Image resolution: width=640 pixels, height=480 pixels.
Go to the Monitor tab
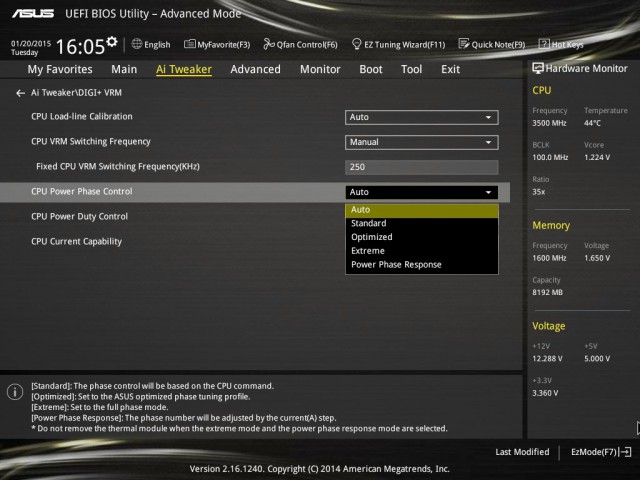pyautogui.click(x=320, y=69)
